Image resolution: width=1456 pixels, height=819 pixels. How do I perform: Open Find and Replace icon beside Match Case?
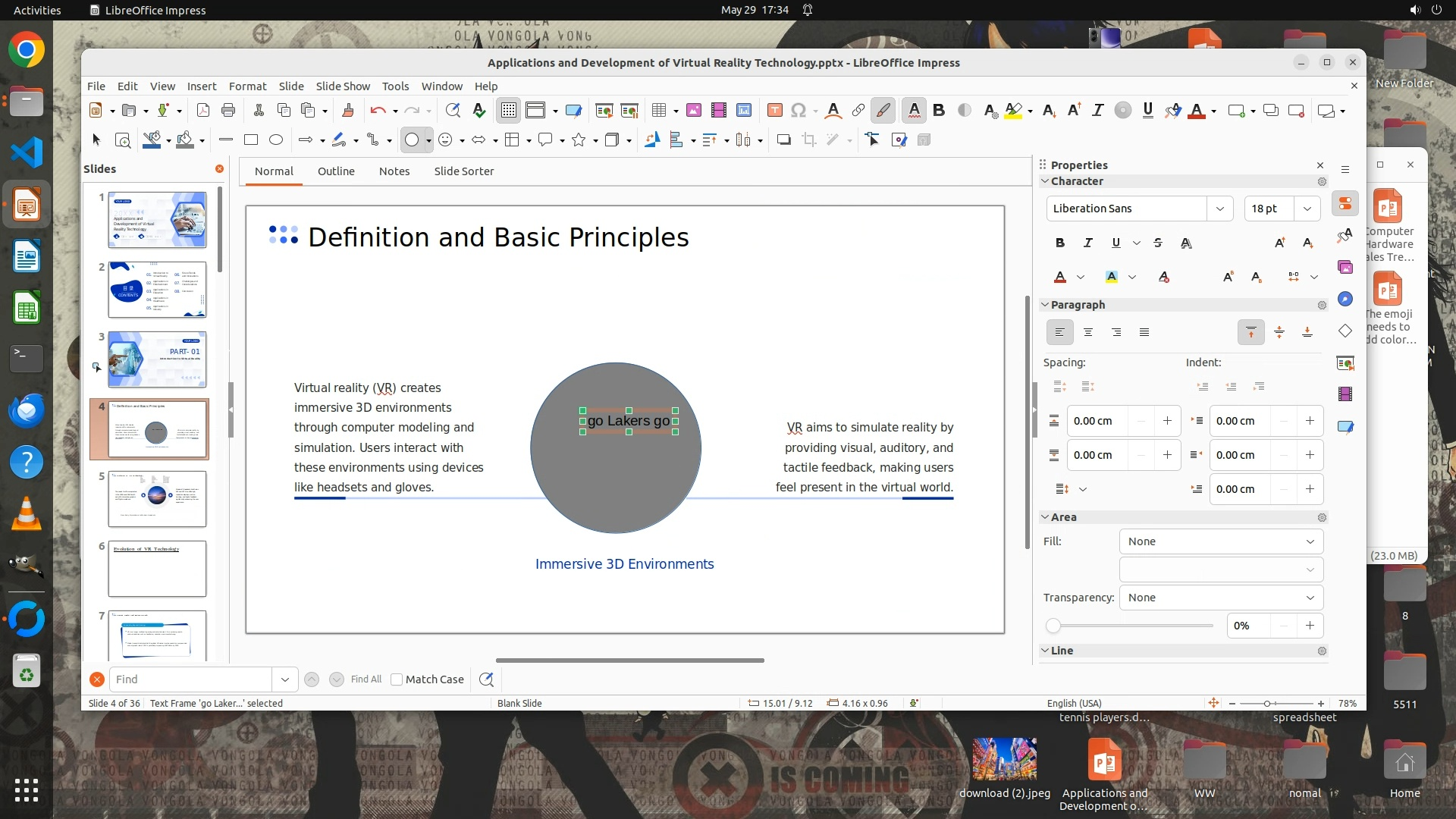(486, 679)
